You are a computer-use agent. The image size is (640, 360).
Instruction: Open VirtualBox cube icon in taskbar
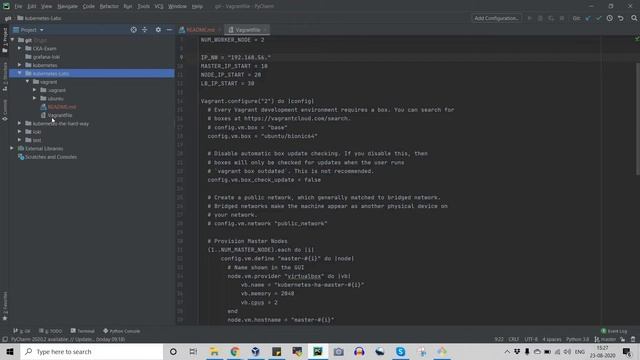[x=256, y=351]
